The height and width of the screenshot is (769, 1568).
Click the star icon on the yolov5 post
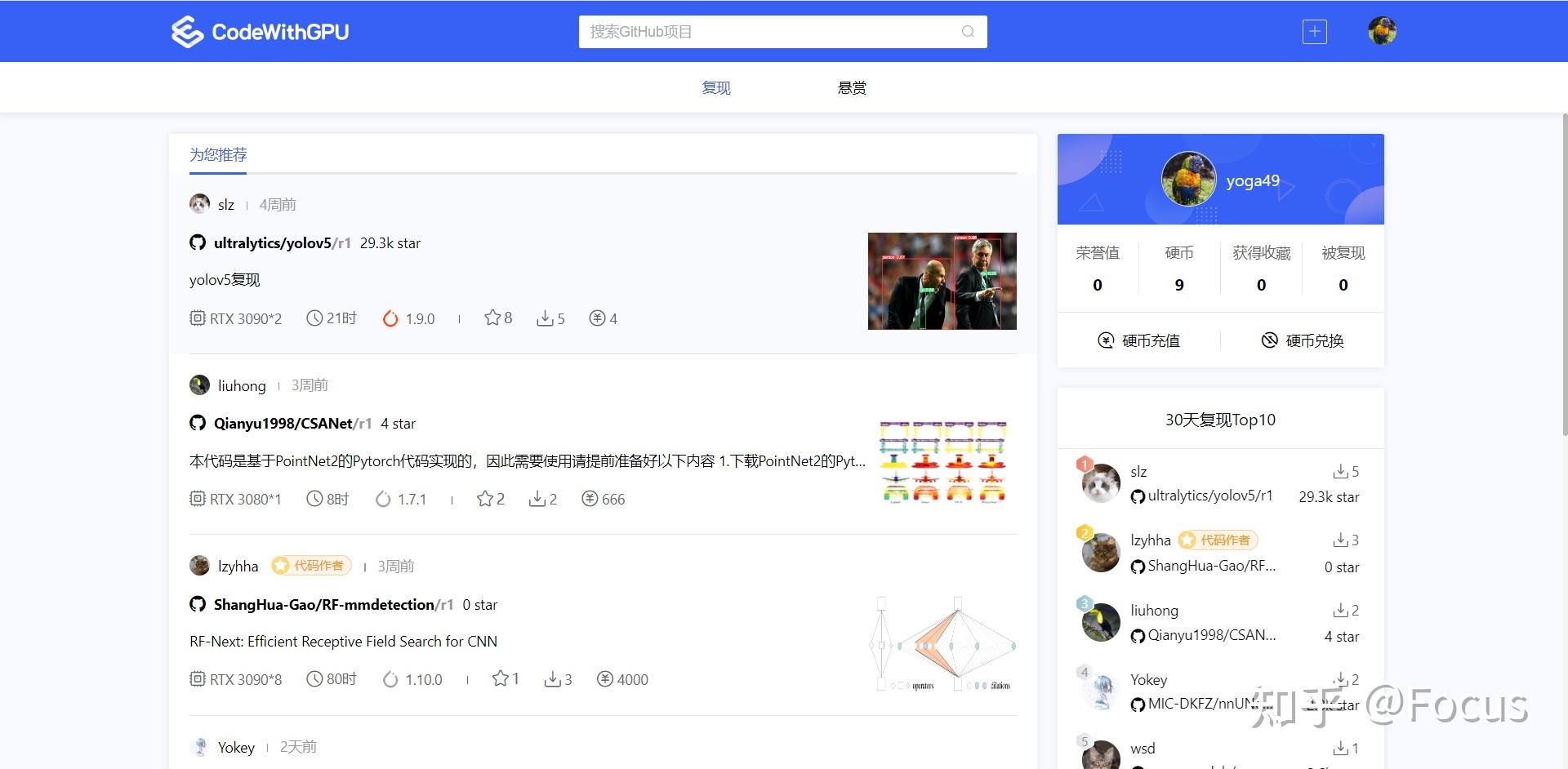491,318
